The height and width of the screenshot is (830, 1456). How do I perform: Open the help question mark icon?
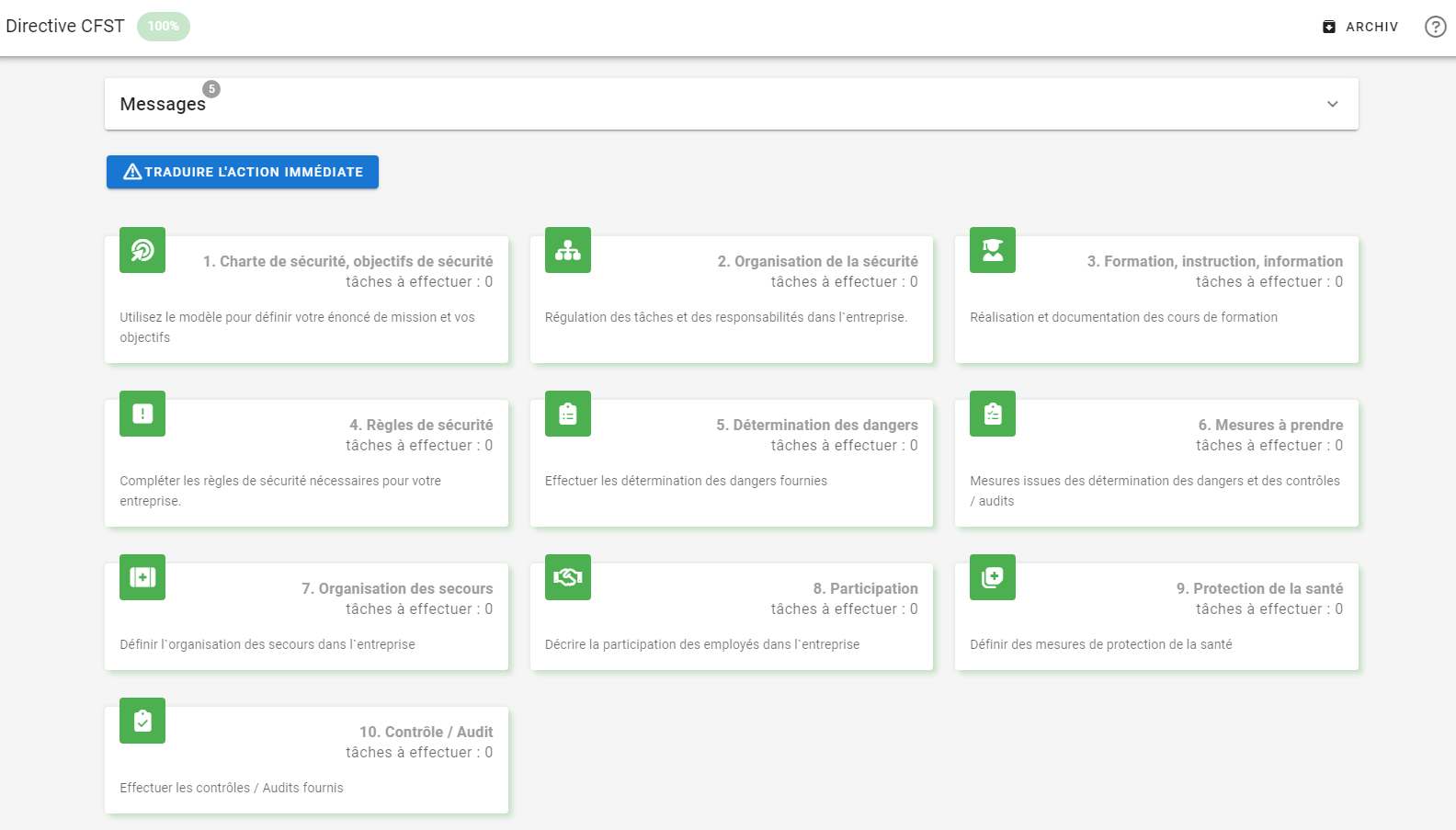1435,27
